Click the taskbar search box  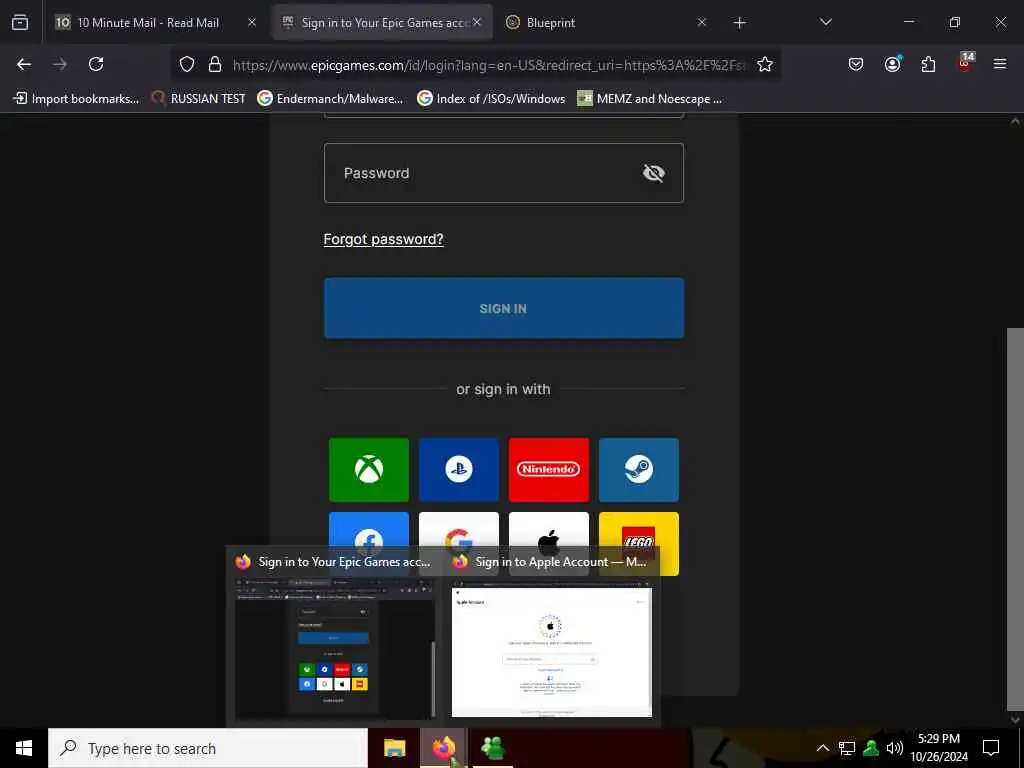[x=208, y=748]
